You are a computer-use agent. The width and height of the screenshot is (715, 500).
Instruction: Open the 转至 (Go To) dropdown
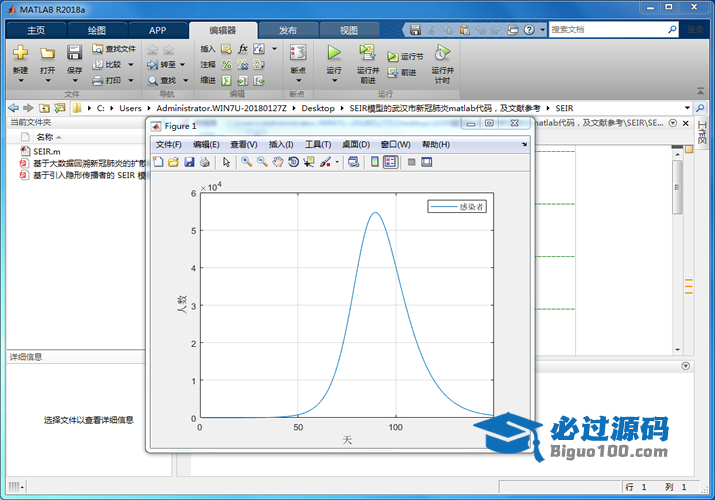[x=183, y=65]
